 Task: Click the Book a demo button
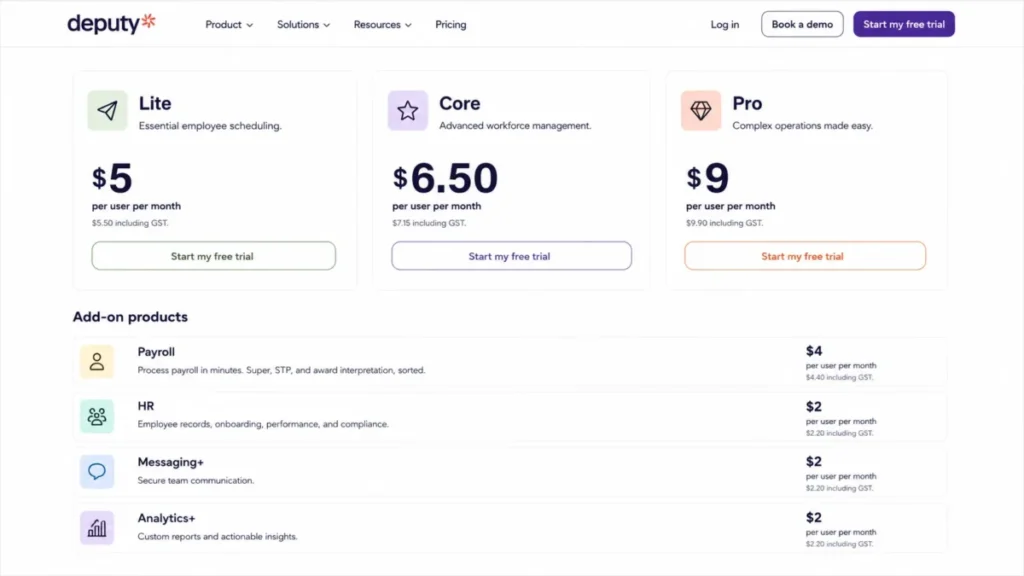pyautogui.click(x=802, y=24)
